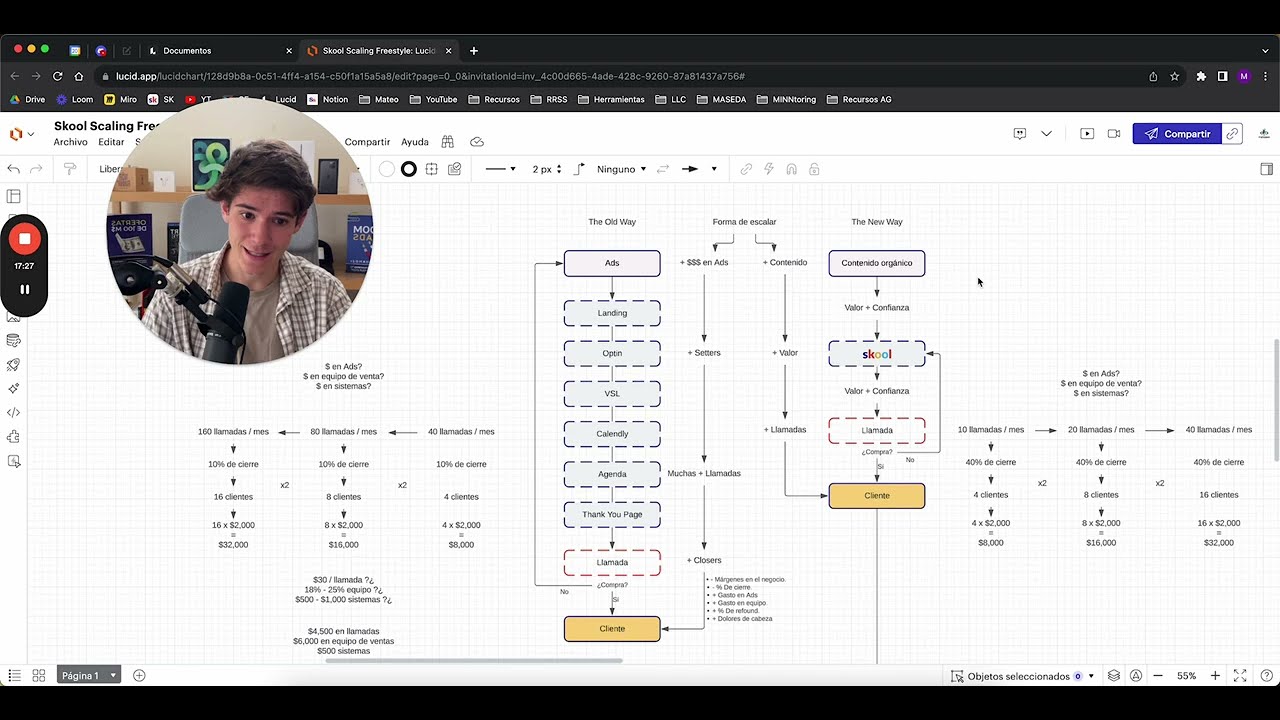Click the accessibility checker icon
1280x720 pixels.
tap(1136, 676)
